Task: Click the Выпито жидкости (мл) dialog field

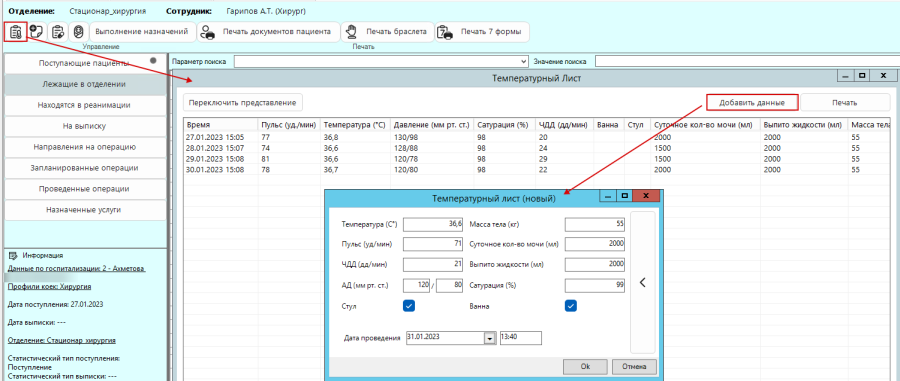Action: (x=595, y=265)
